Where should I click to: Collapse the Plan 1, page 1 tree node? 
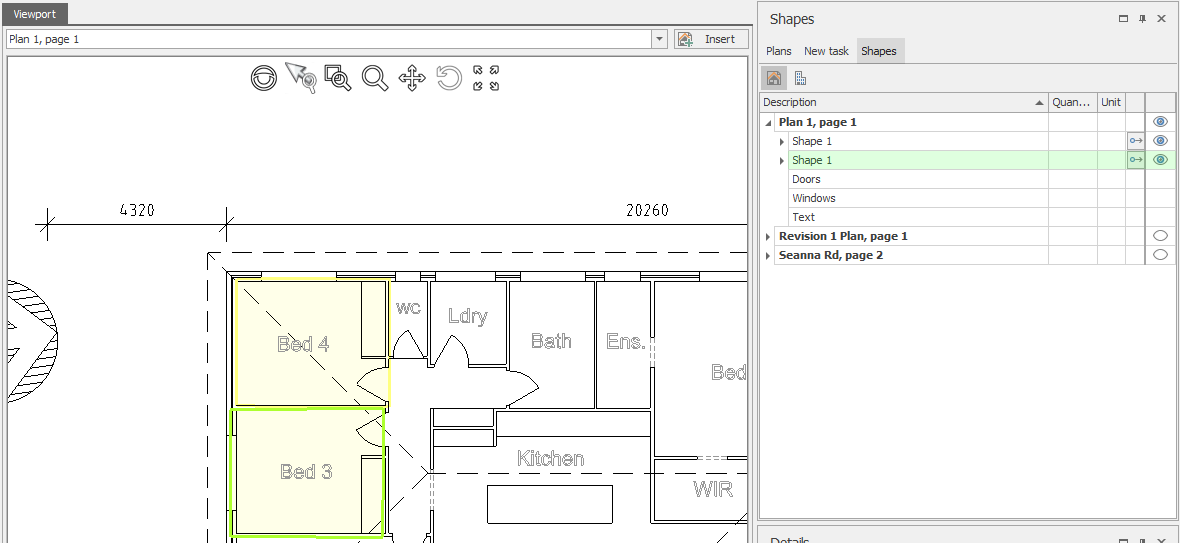[768, 123]
